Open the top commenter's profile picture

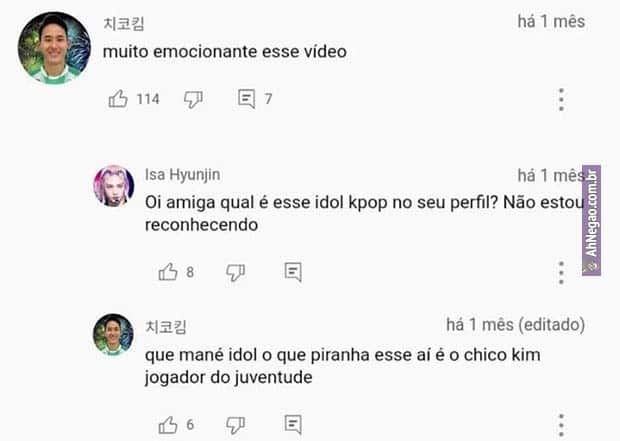click(x=55, y=47)
